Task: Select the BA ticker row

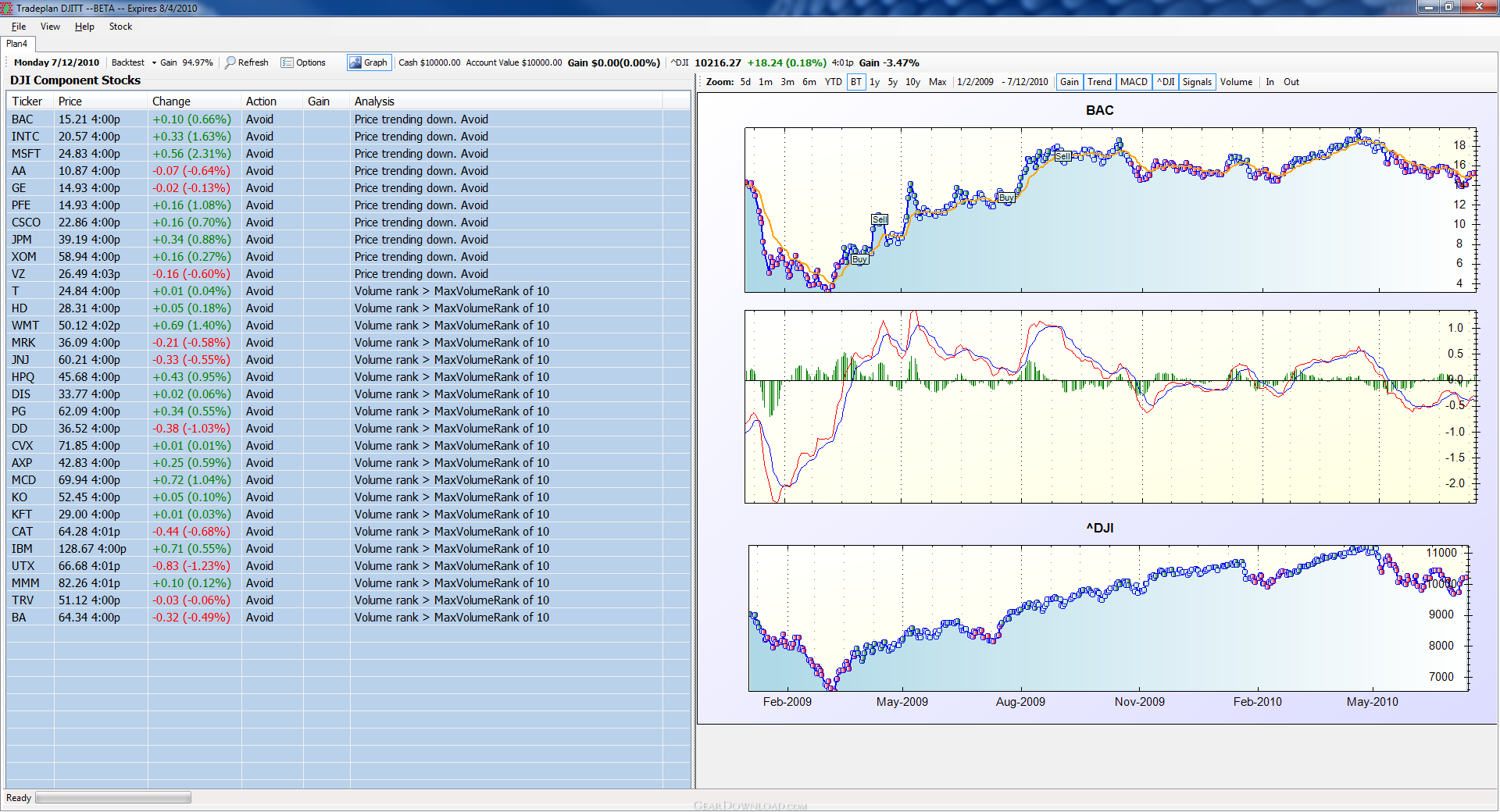Action: coord(348,618)
